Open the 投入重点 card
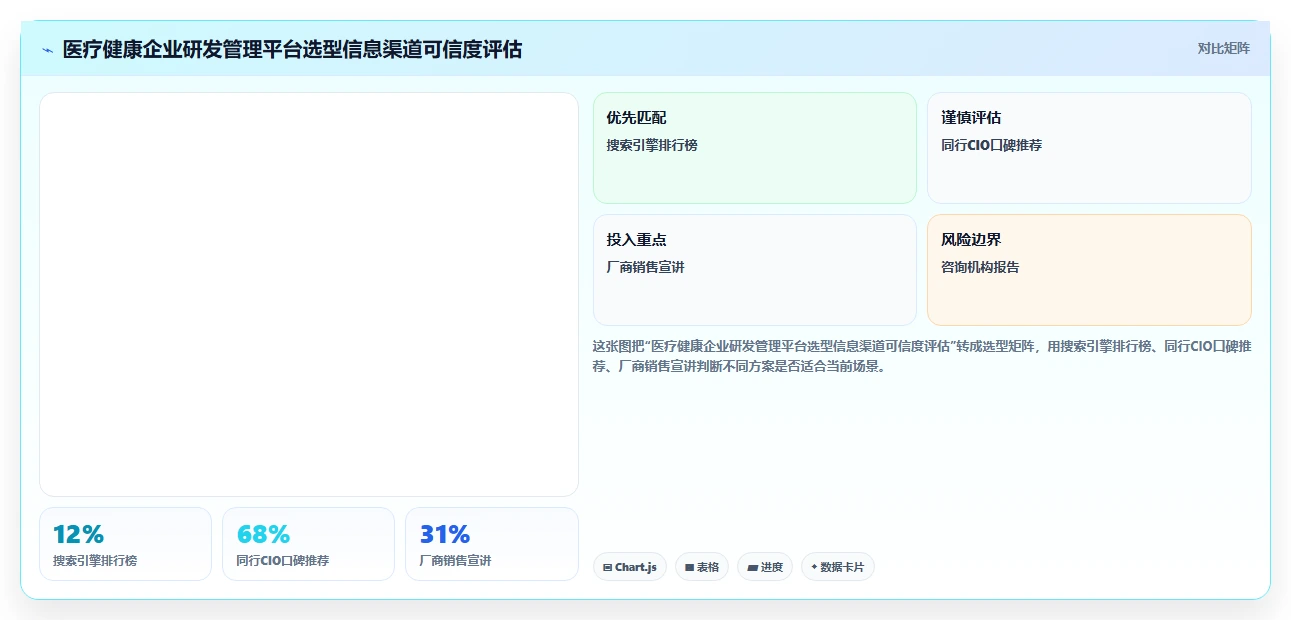The image size is (1291, 620). pyautogui.click(x=755, y=270)
